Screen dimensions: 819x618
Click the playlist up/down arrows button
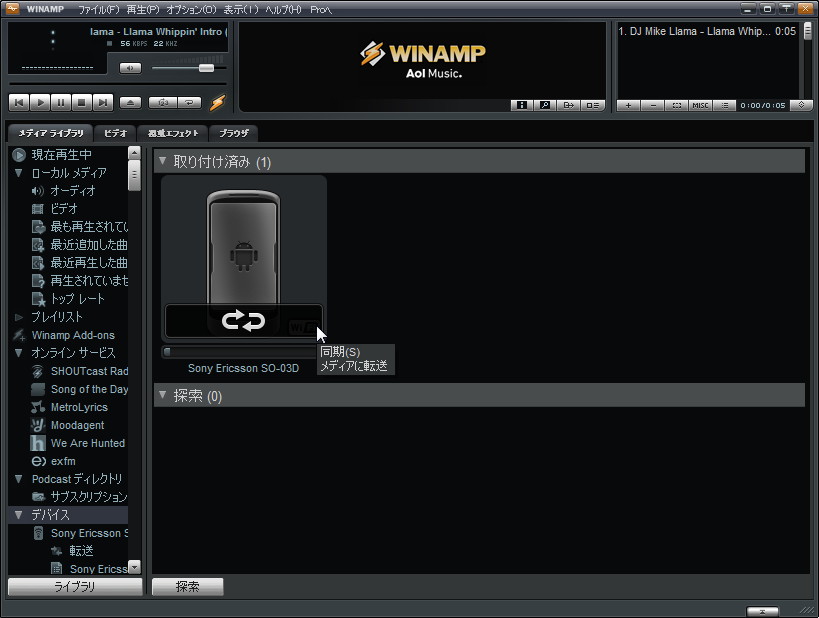[x=801, y=105]
